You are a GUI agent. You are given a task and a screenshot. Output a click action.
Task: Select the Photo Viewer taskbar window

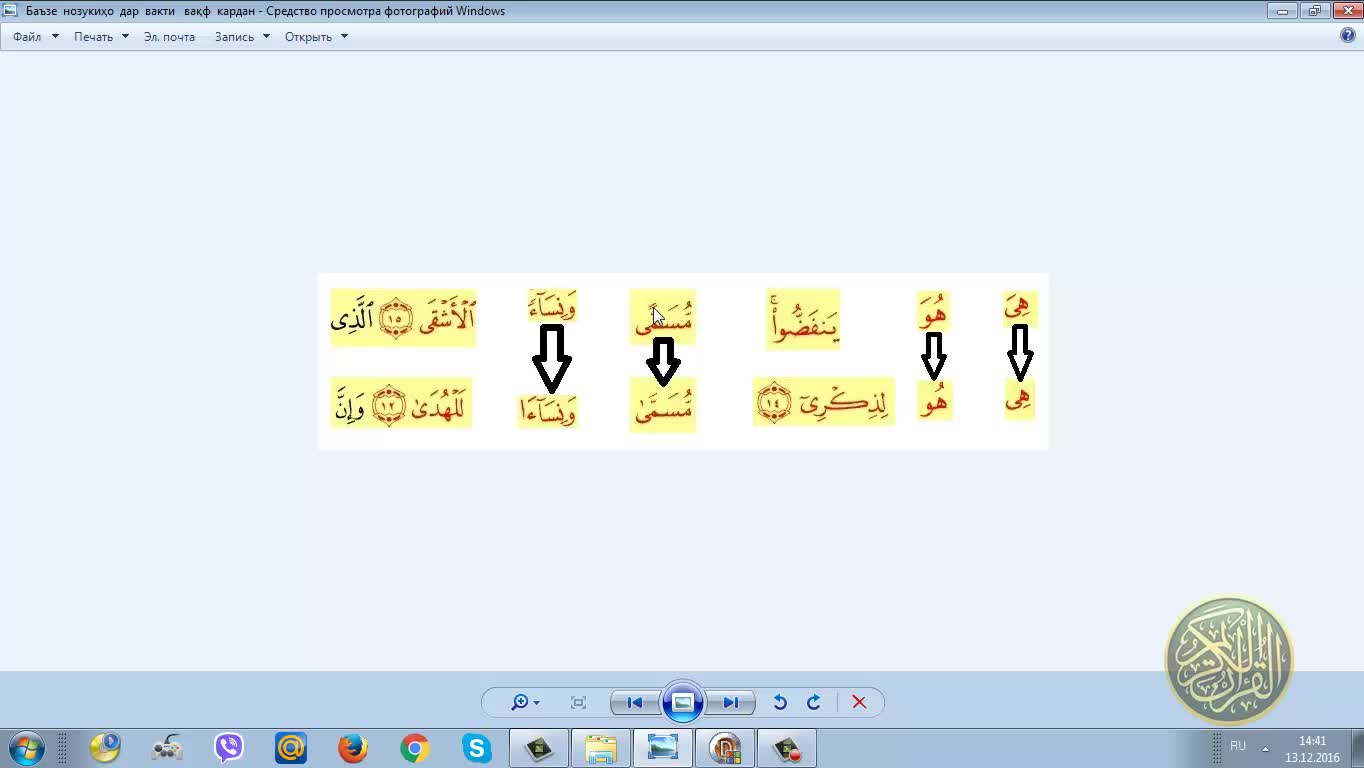(663, 748)
